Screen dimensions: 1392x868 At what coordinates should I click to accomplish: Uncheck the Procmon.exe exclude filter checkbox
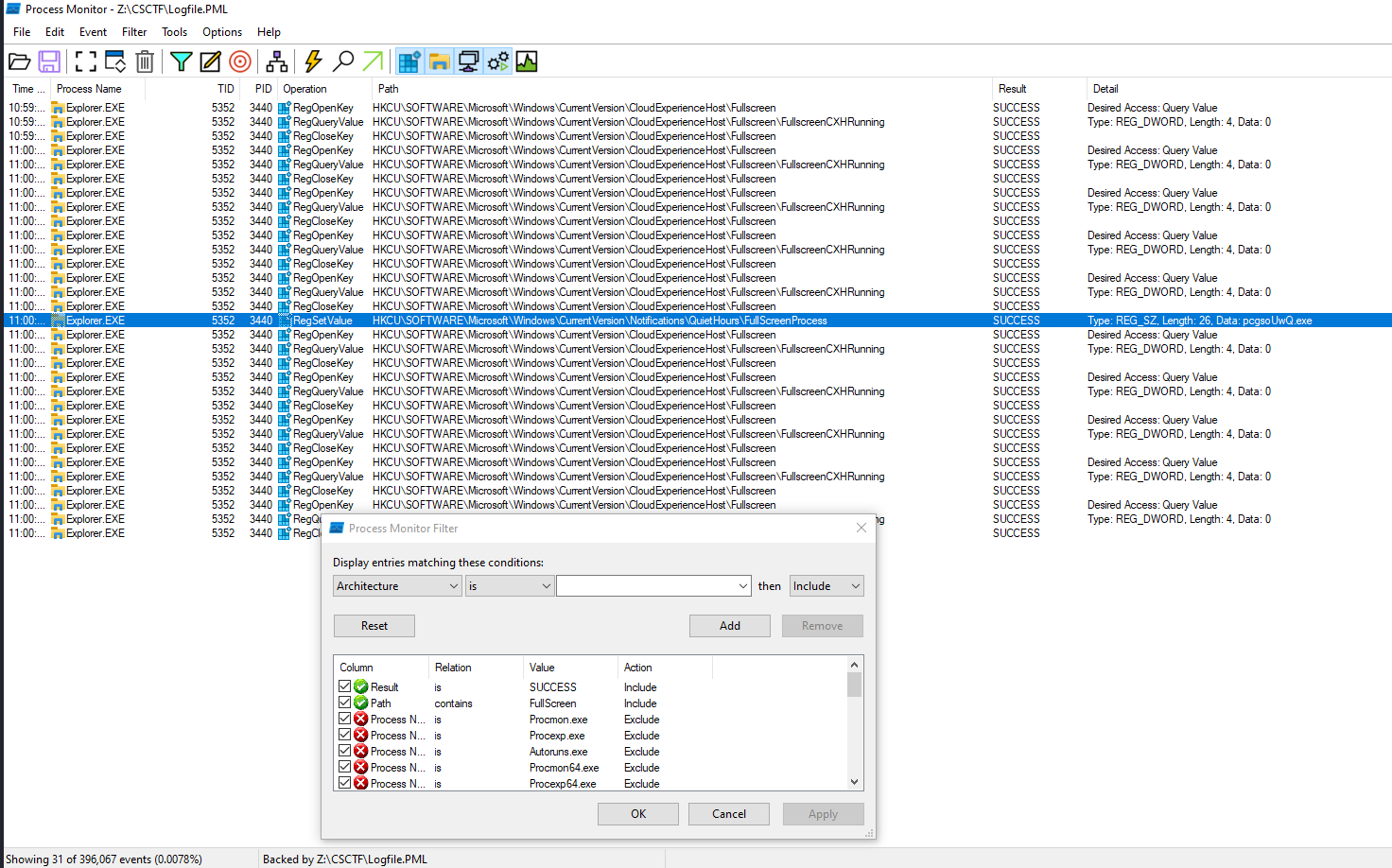[345, 720]
